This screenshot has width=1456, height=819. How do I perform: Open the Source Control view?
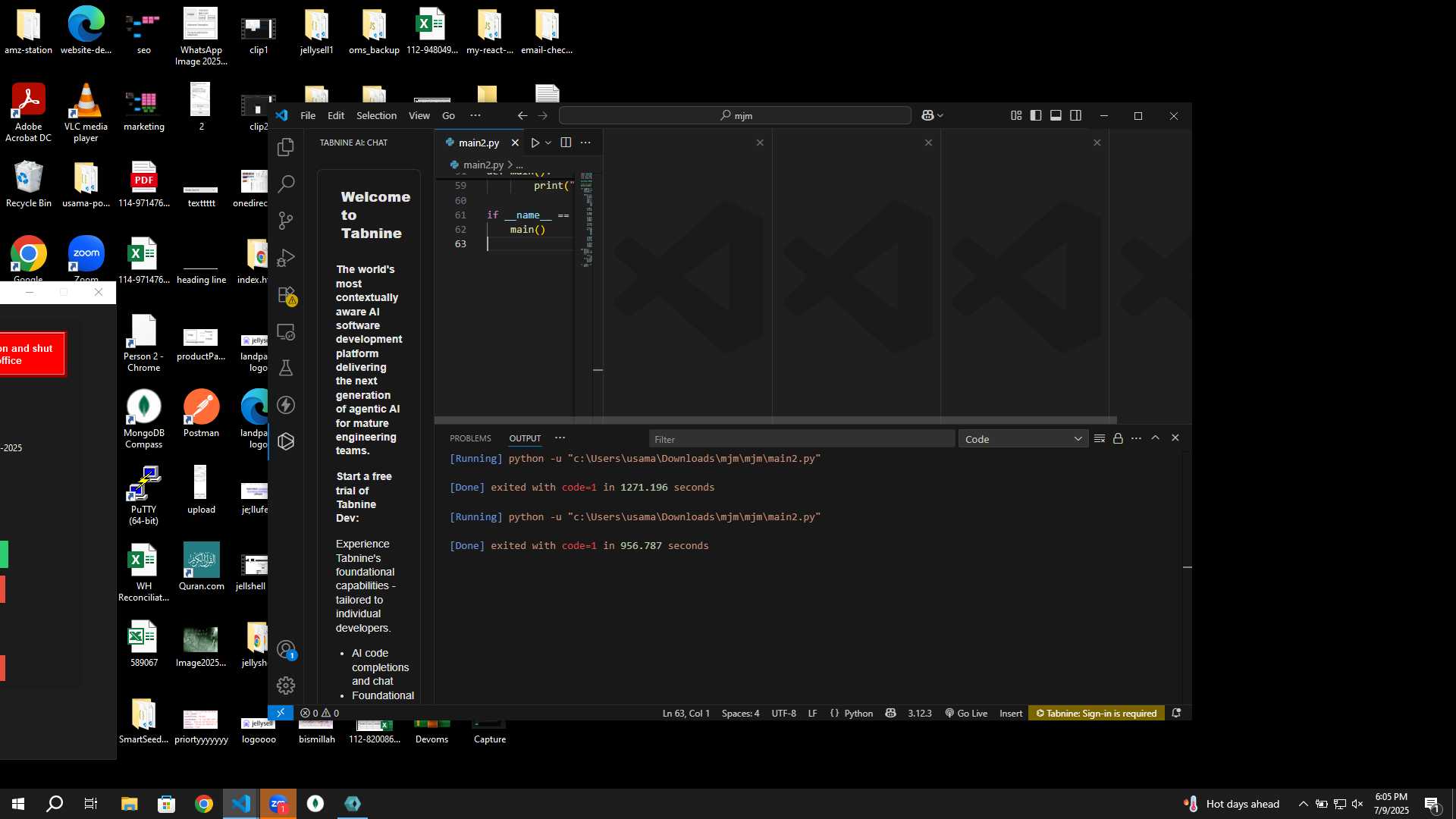pyautogui.click(x=286, y=221)
